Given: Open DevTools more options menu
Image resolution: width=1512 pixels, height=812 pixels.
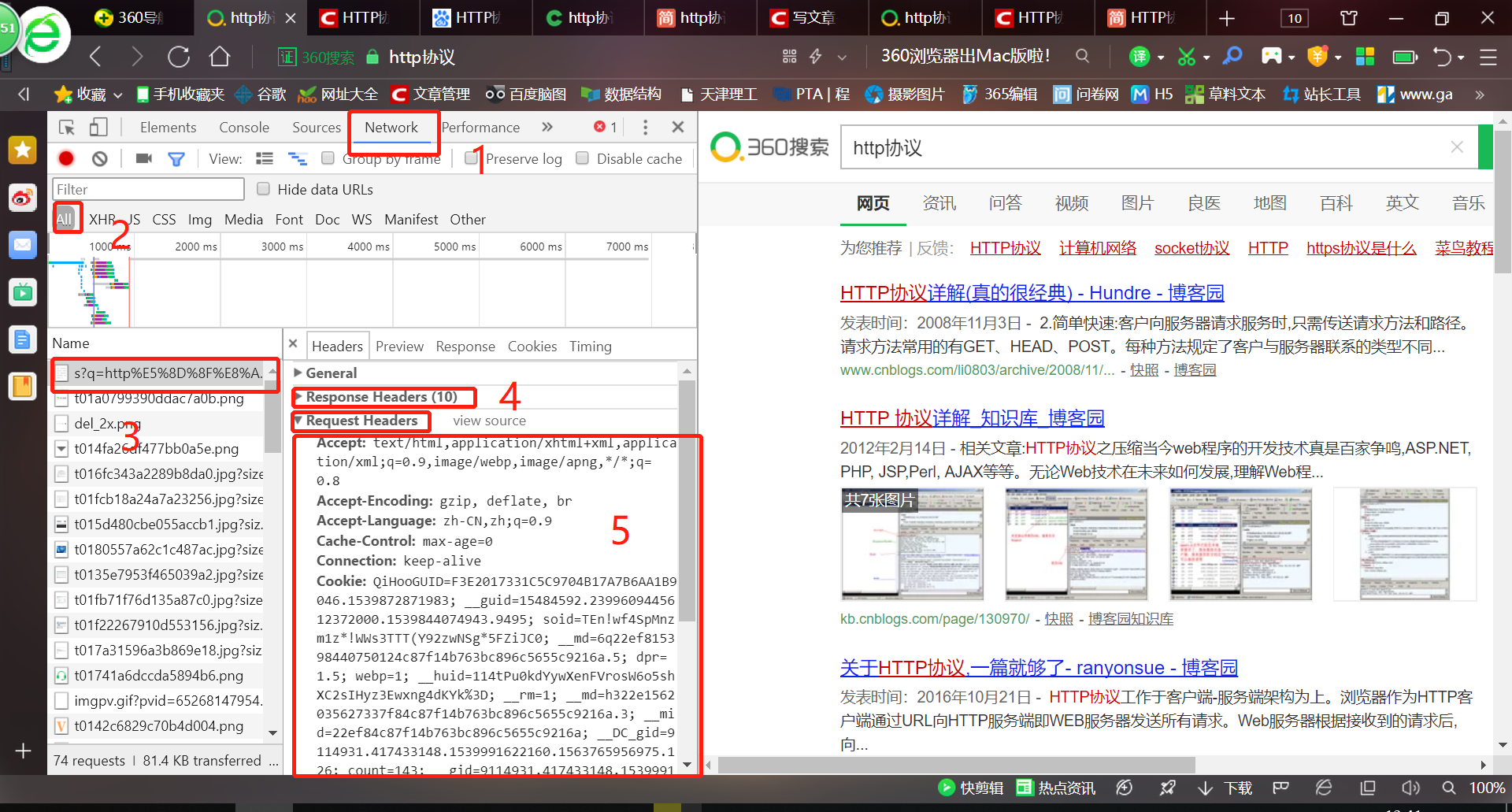Looking at the screenshot, I should coord(645,127).
